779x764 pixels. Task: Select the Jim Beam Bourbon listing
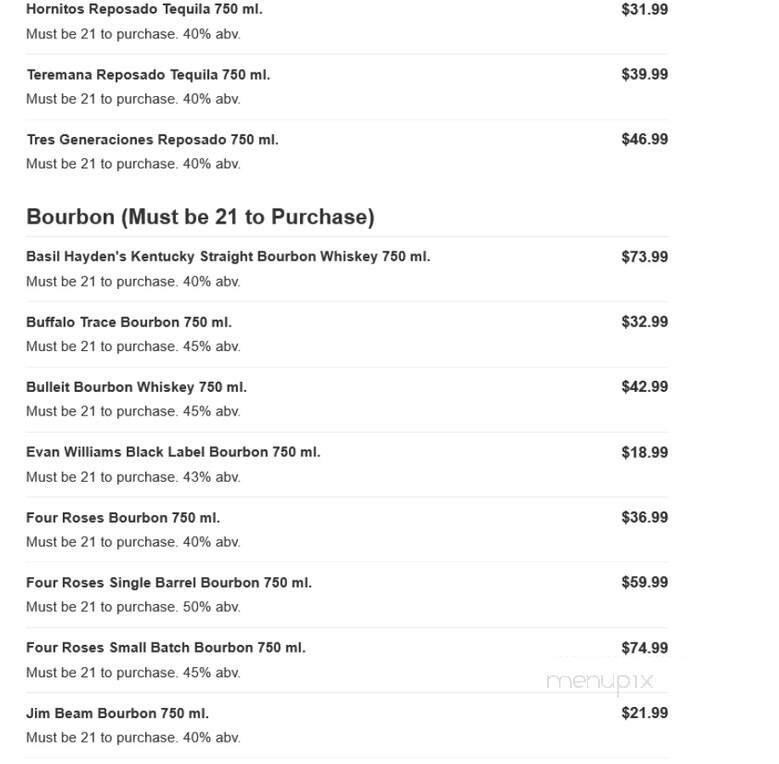tap(117, 714)
